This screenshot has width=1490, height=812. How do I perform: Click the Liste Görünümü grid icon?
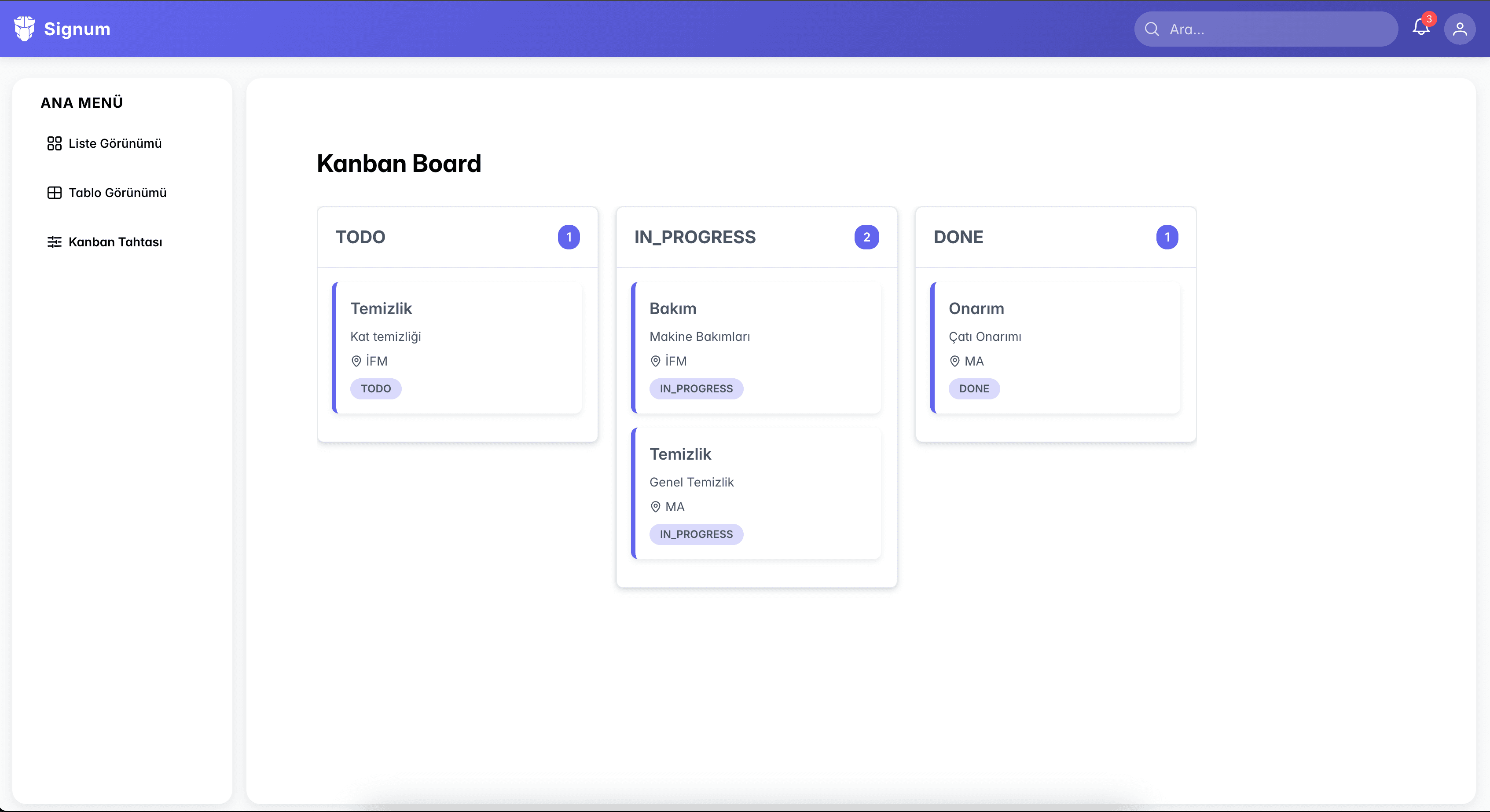(x=55, y=143)
